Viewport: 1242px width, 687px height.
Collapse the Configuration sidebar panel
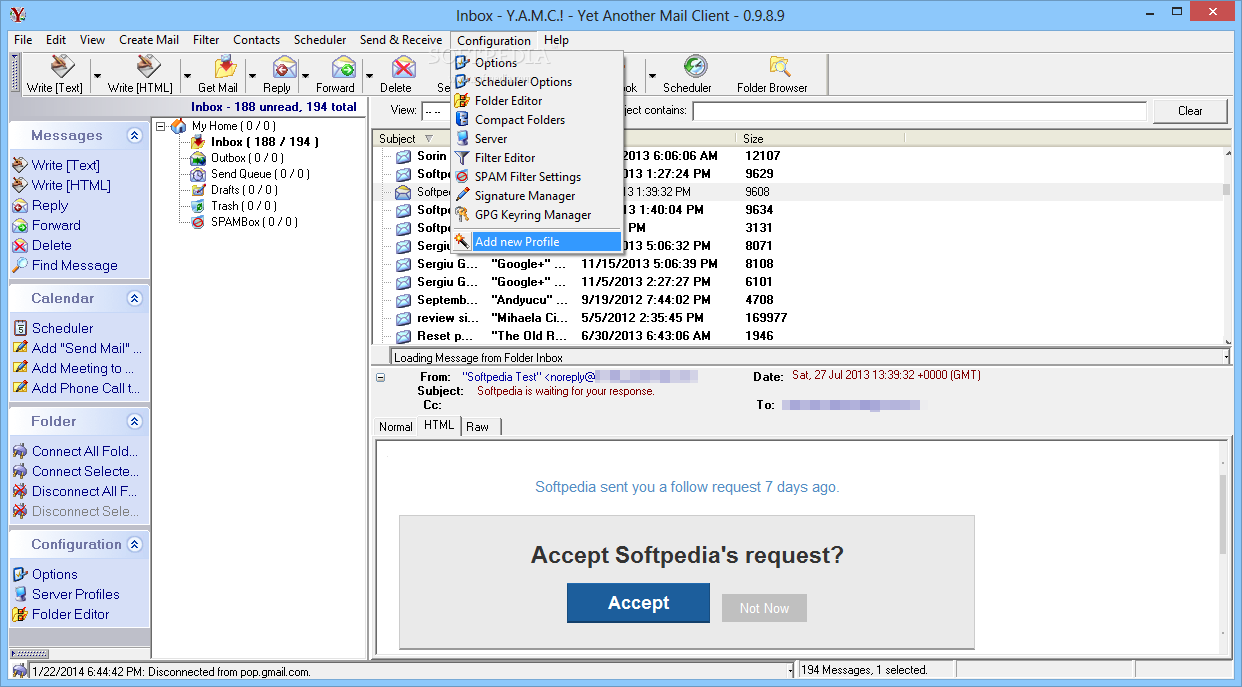click(x=134, y=545)
